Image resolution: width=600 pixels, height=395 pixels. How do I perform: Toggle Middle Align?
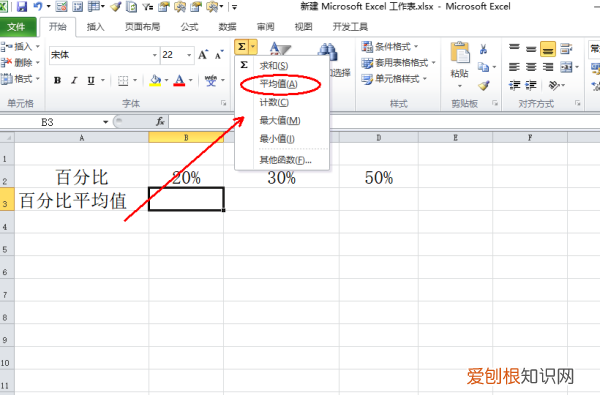coord(531,49)
